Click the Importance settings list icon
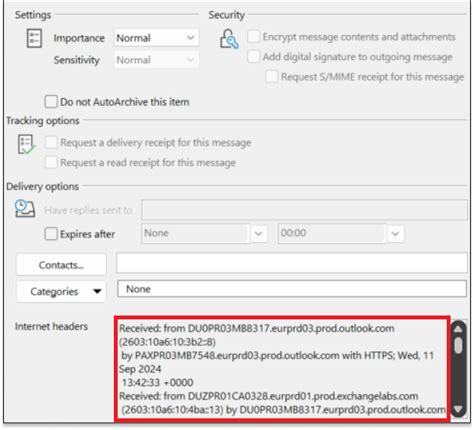Image resolution: width=474 pixels, height=430 pixels. click(x=34, y=38)
